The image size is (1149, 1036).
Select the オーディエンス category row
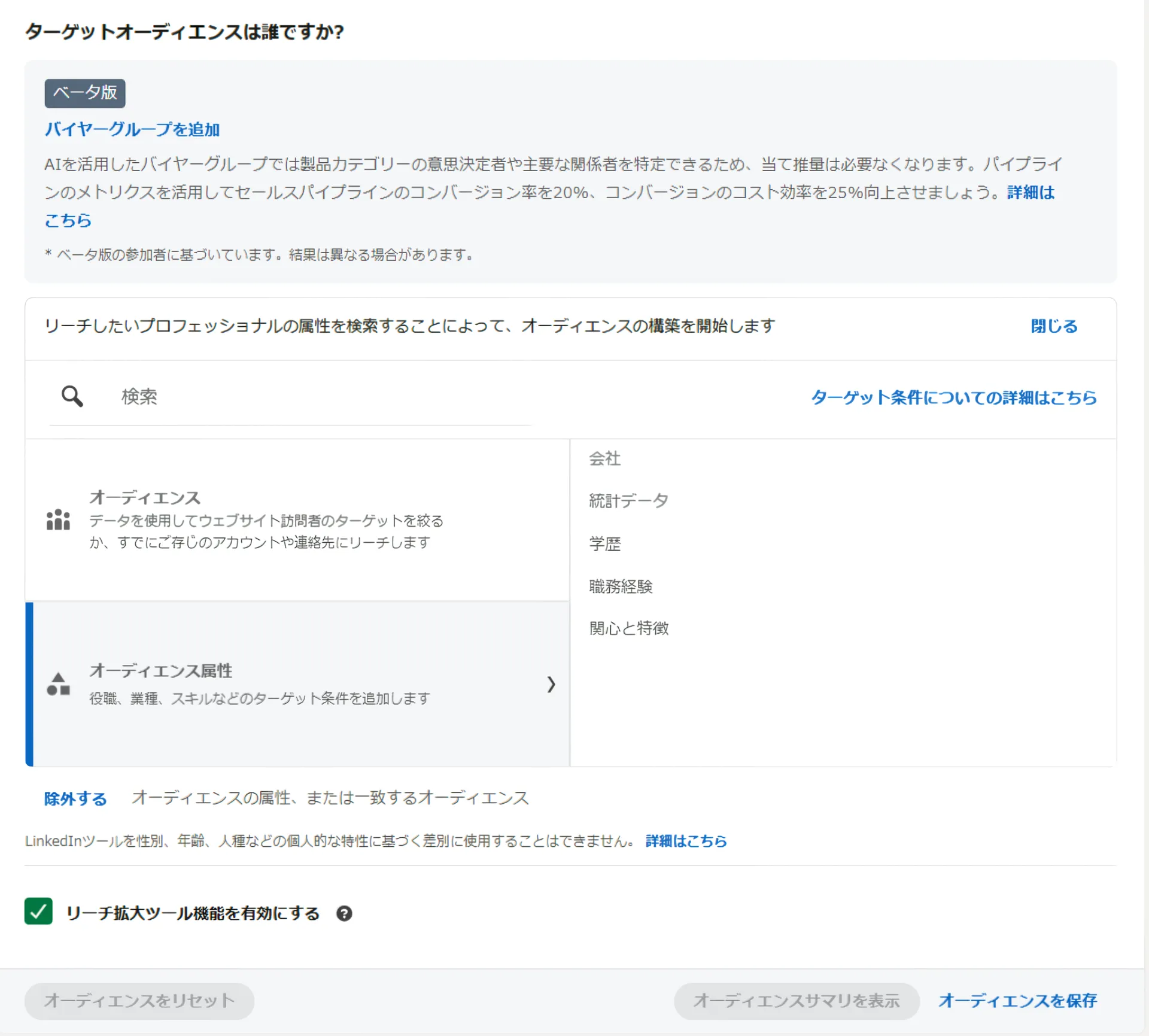[x=297, y=519]
